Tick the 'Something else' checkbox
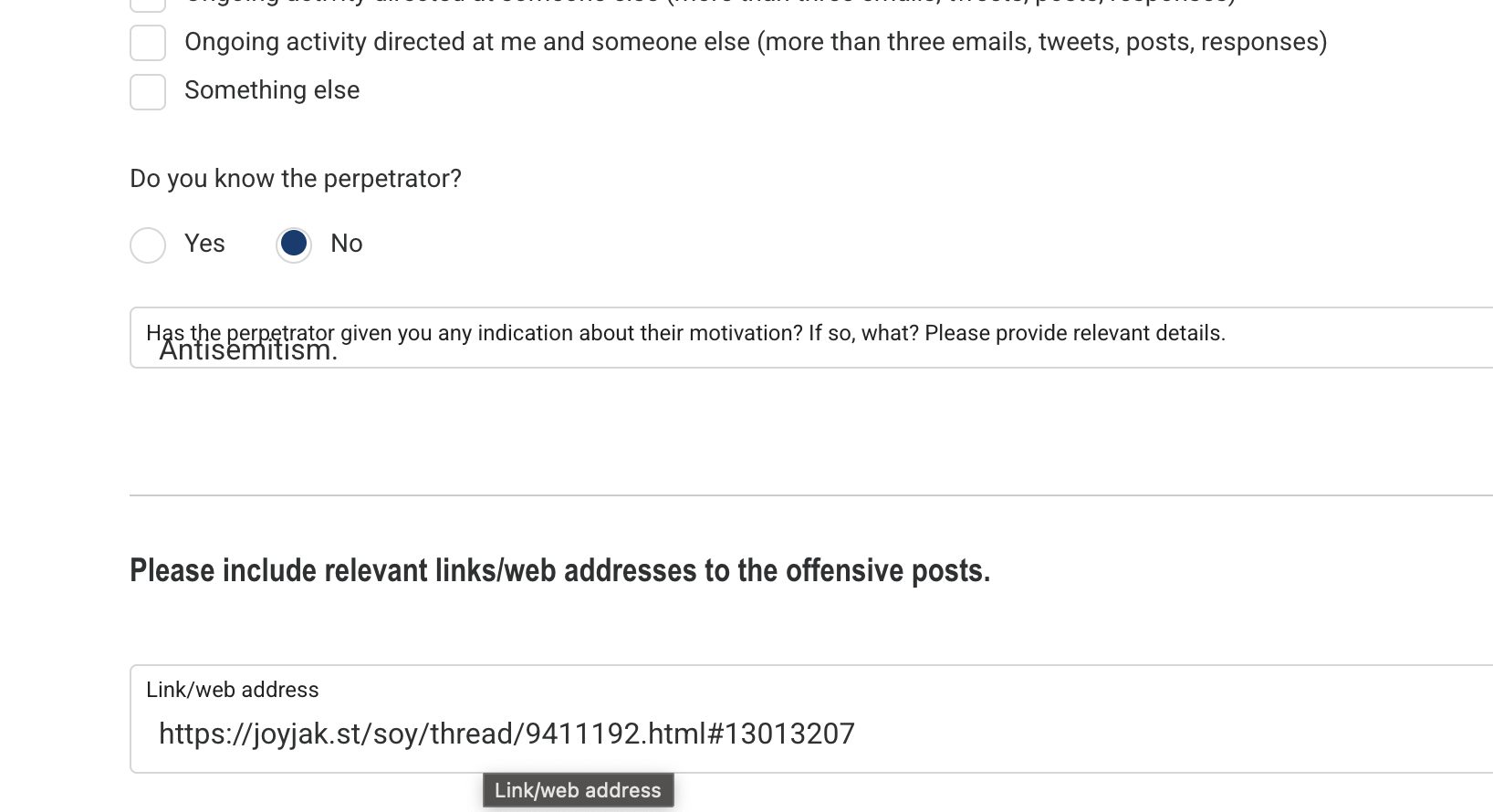This screenshot has height=812, width=1493. pyautogui.click(x=148, y=91)
